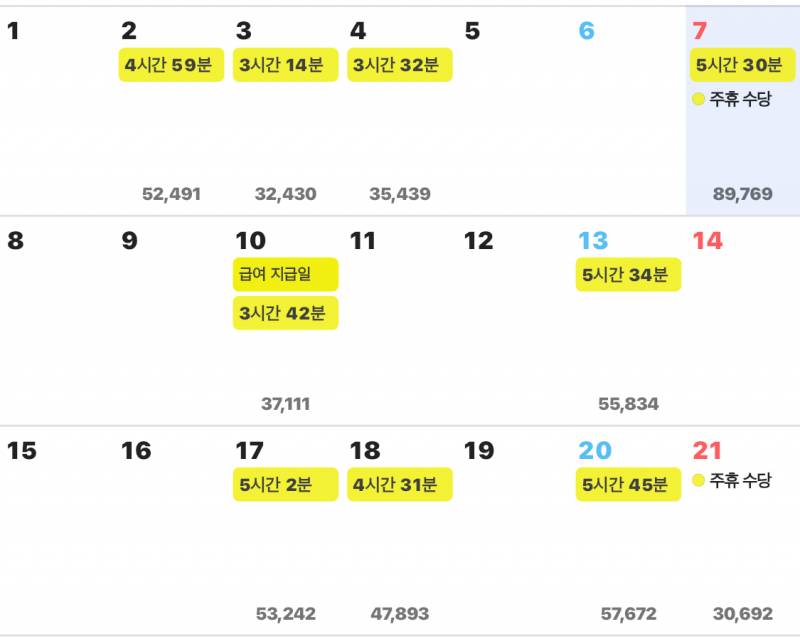
Task: Tap the 52,491 earnings amount on day 2
Action: (171, 194)
